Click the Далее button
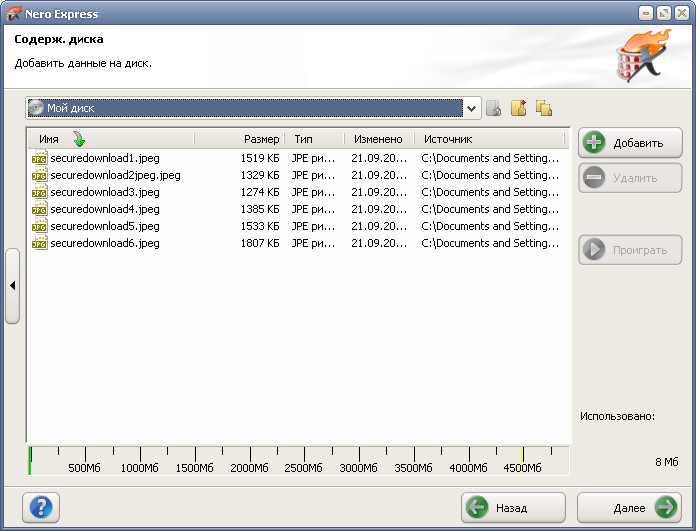Viewport: 696px width, 531px height. tap(629, 507)
